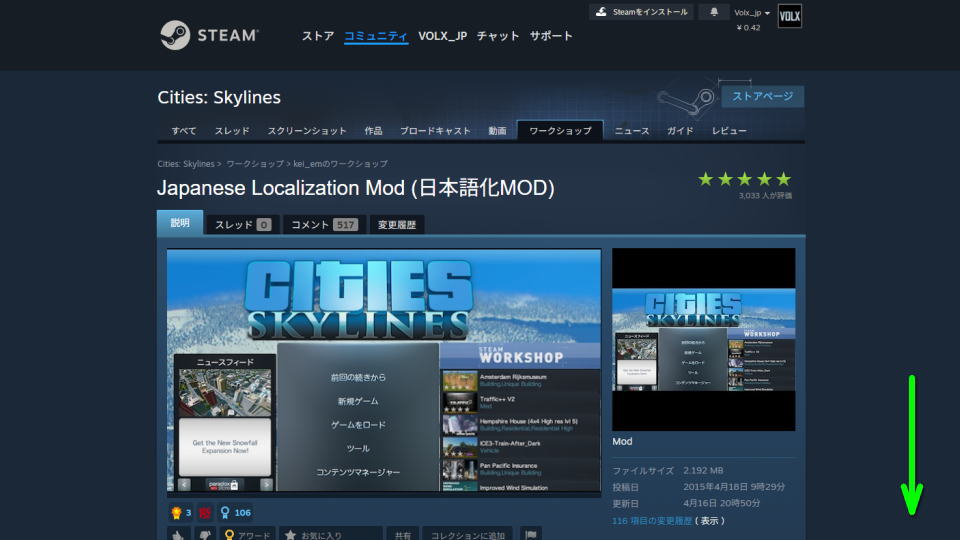Screen dimensions: 960x540
Task: Select the すべて hub tab
Action: 184,131
